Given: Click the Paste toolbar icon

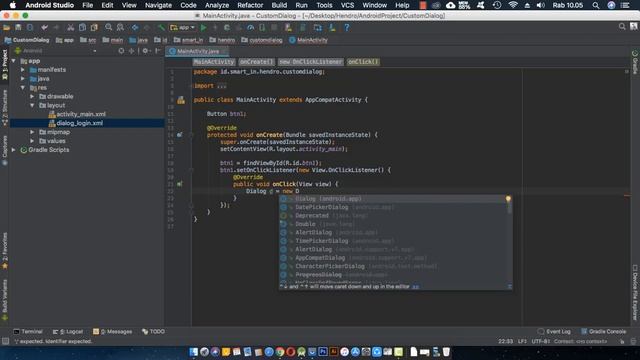Looking at the screenshot, I should tap(94, 27).
